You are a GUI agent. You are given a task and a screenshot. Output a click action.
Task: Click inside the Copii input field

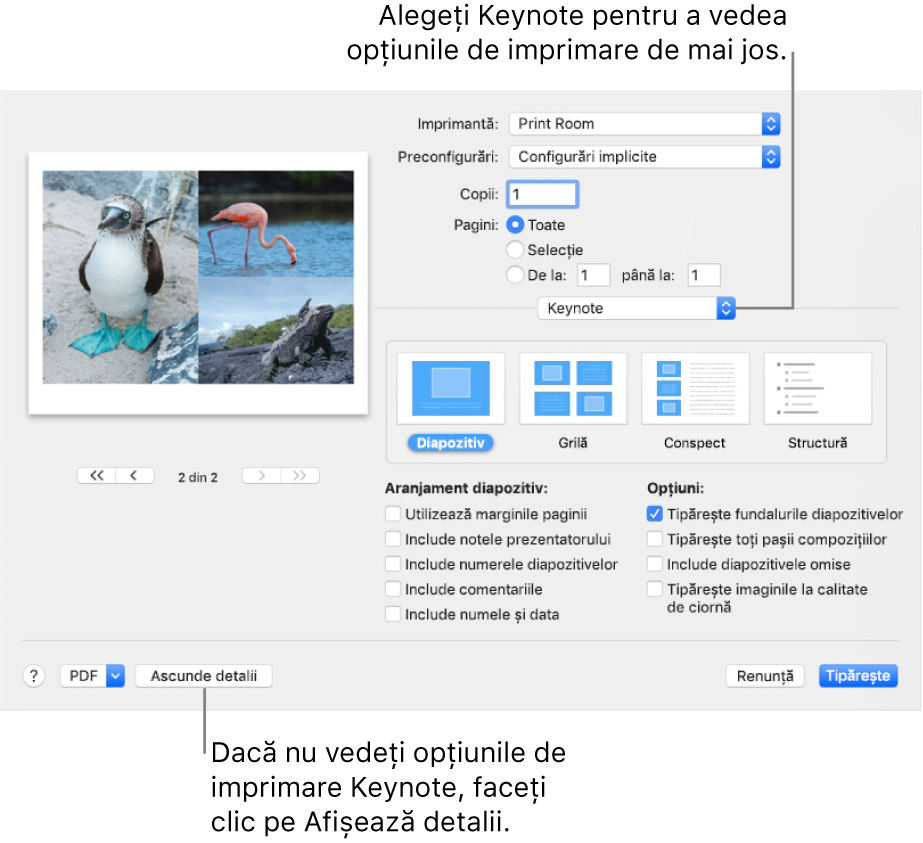[x=542, y=194]
